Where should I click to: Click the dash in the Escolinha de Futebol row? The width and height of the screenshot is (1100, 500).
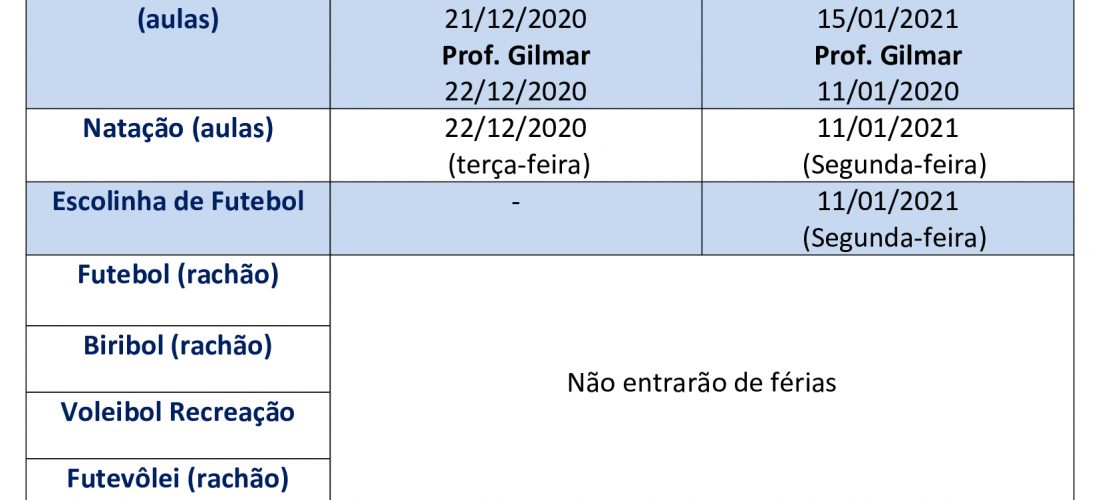click(516, 203)
